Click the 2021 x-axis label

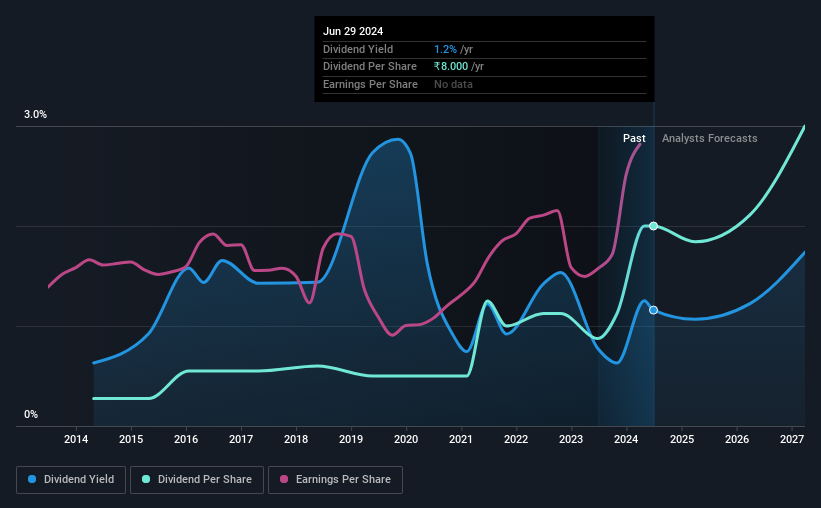point(461,439)
